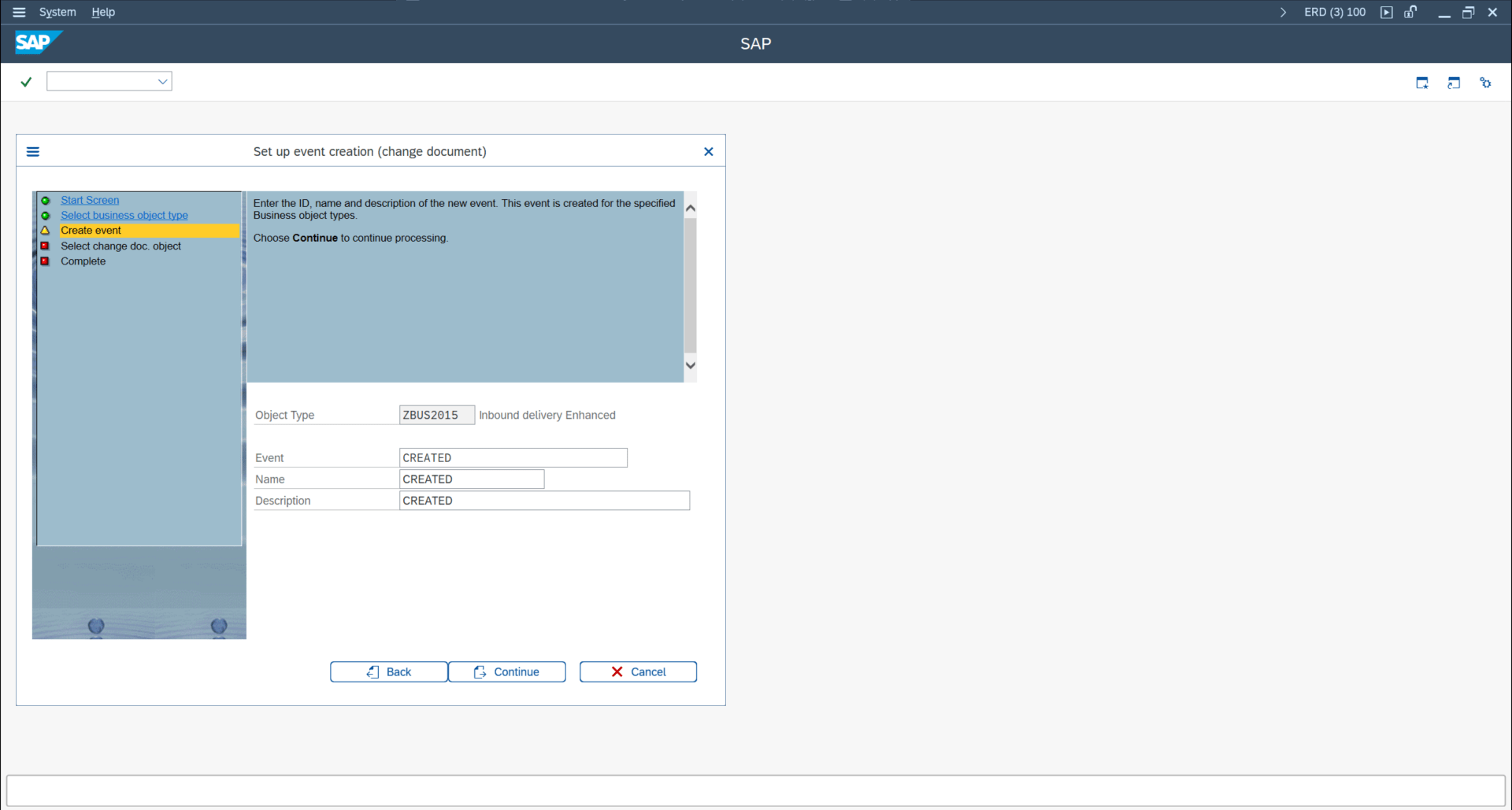Click the generate shortcut icon
The height and width of the screenshot is (810, 1512).
pos(1454,83)
